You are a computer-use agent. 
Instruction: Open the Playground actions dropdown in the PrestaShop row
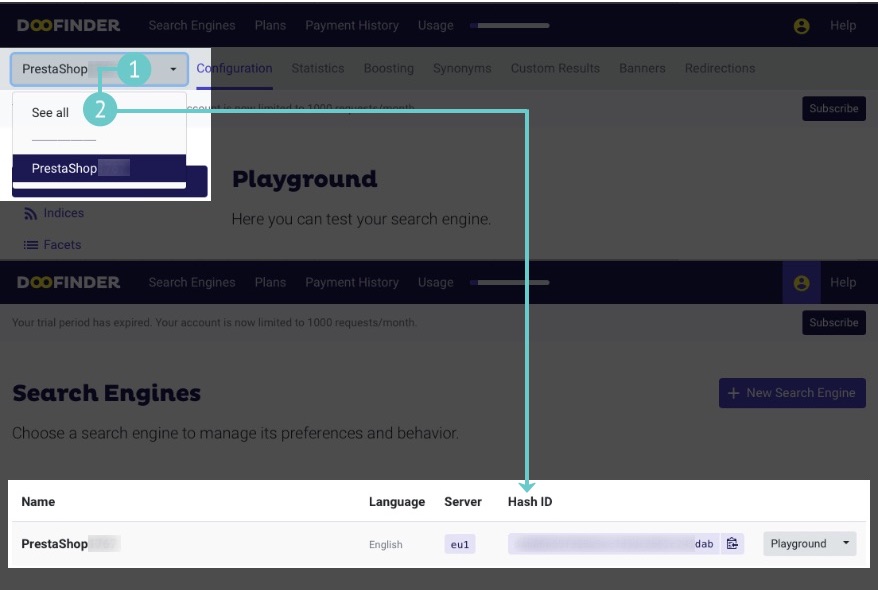pyautogui.click(x=809, y=544)
